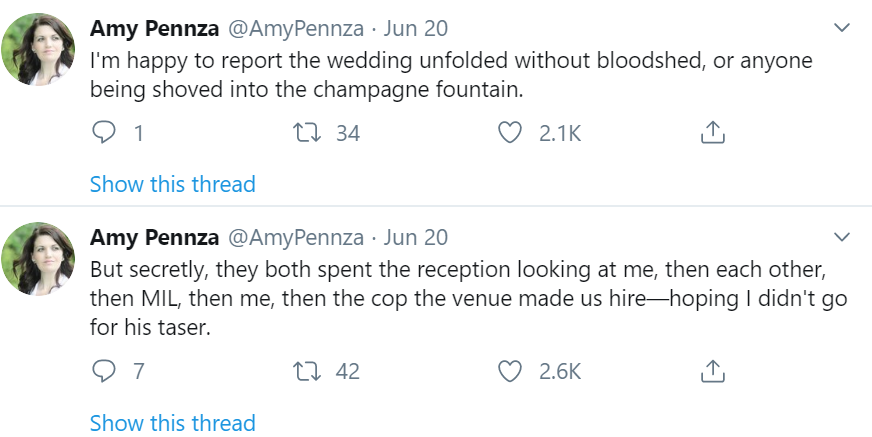The height and width of the screenshot is (437, 872).
Task: Show this thread under champagne fountain tweet
Action: click(x=172, y=184)
